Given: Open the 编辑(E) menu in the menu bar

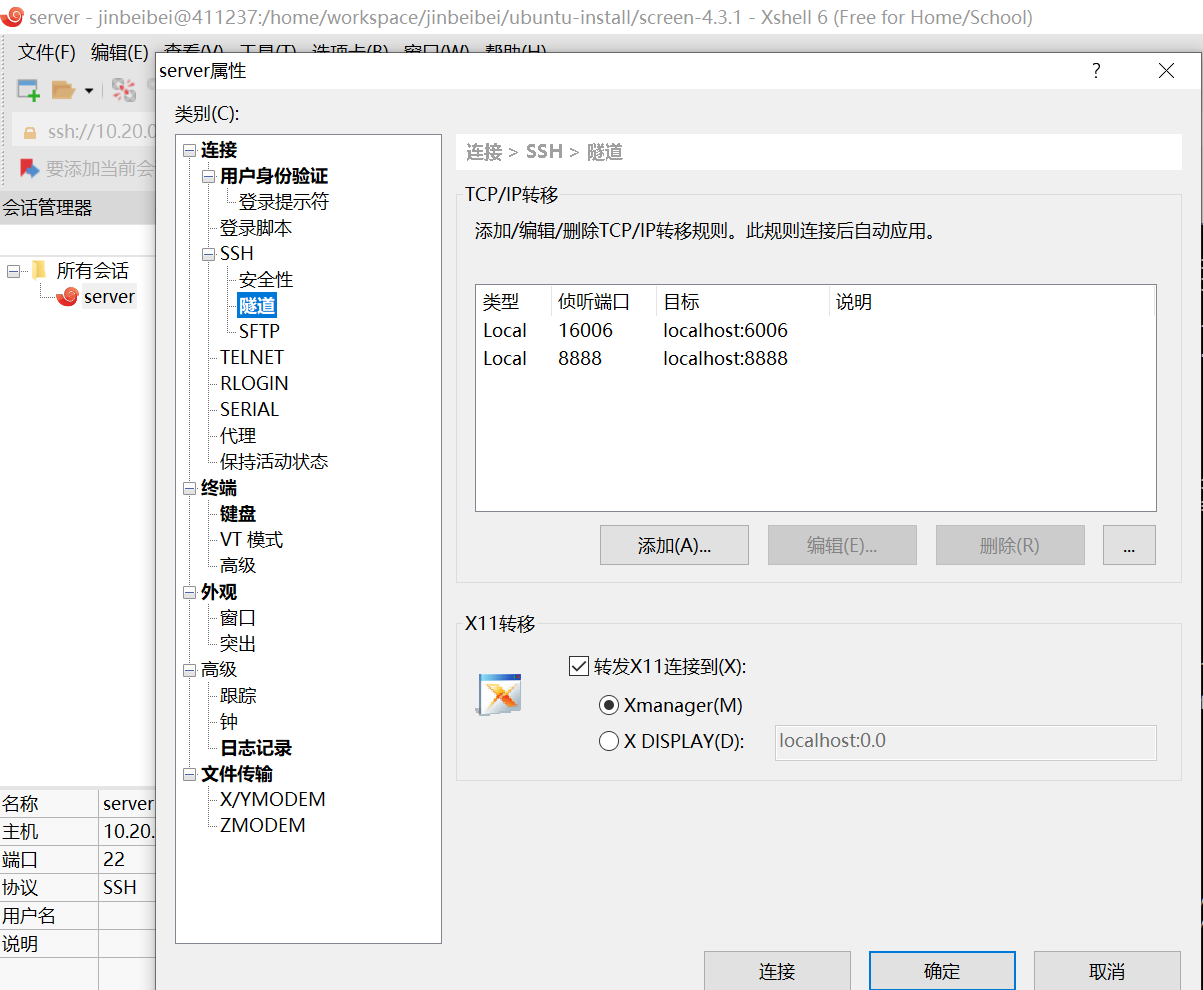Looking at the screenshot, I should tap(120, 52).
